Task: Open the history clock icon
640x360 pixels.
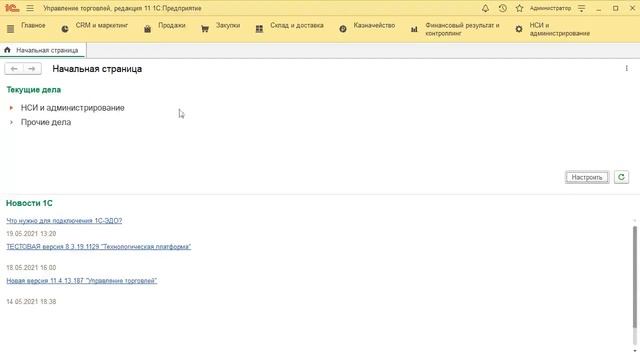Action: pos(502,8)
